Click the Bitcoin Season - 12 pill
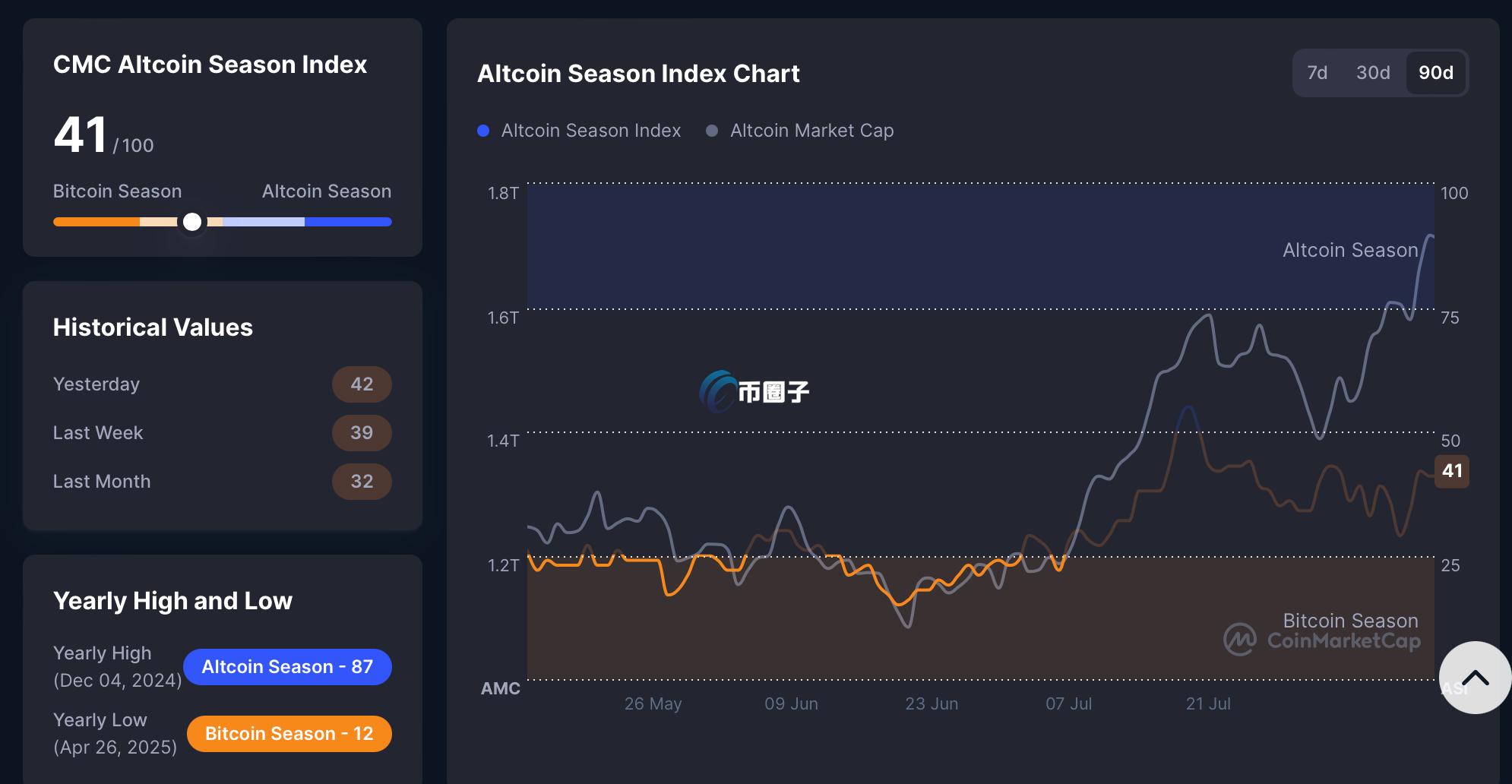 (289, 734)
